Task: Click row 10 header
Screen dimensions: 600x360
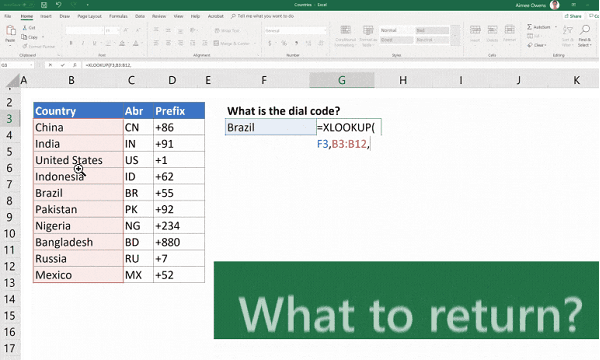Action: click(10, 234)
